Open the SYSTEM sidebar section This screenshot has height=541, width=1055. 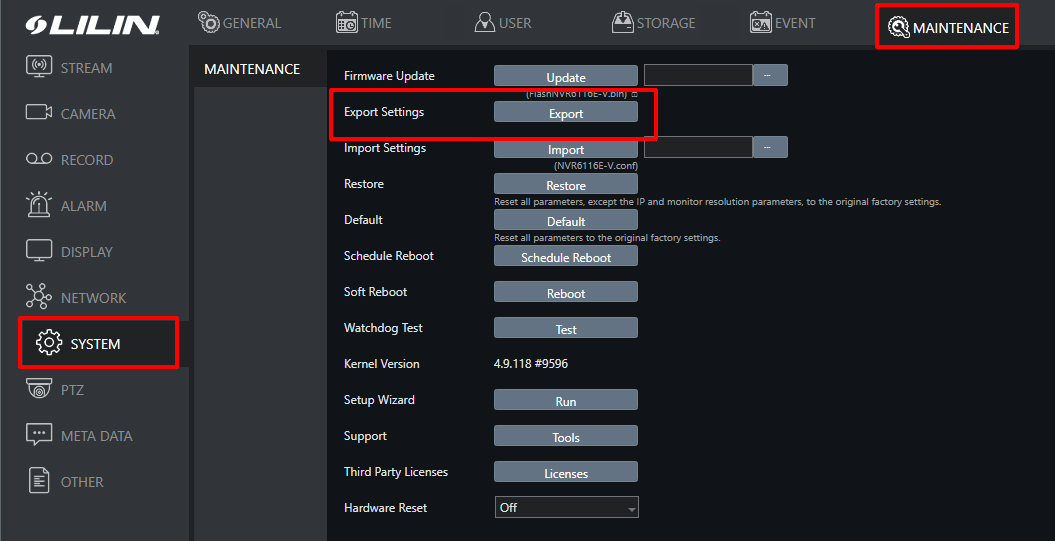pos(98,343)
